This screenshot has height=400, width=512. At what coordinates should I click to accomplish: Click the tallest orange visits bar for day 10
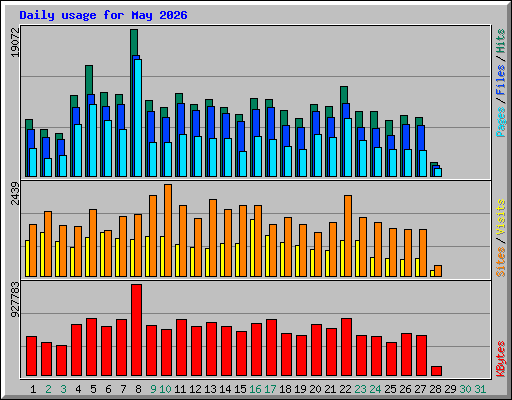pyautogui.click(x=168, y=230)
